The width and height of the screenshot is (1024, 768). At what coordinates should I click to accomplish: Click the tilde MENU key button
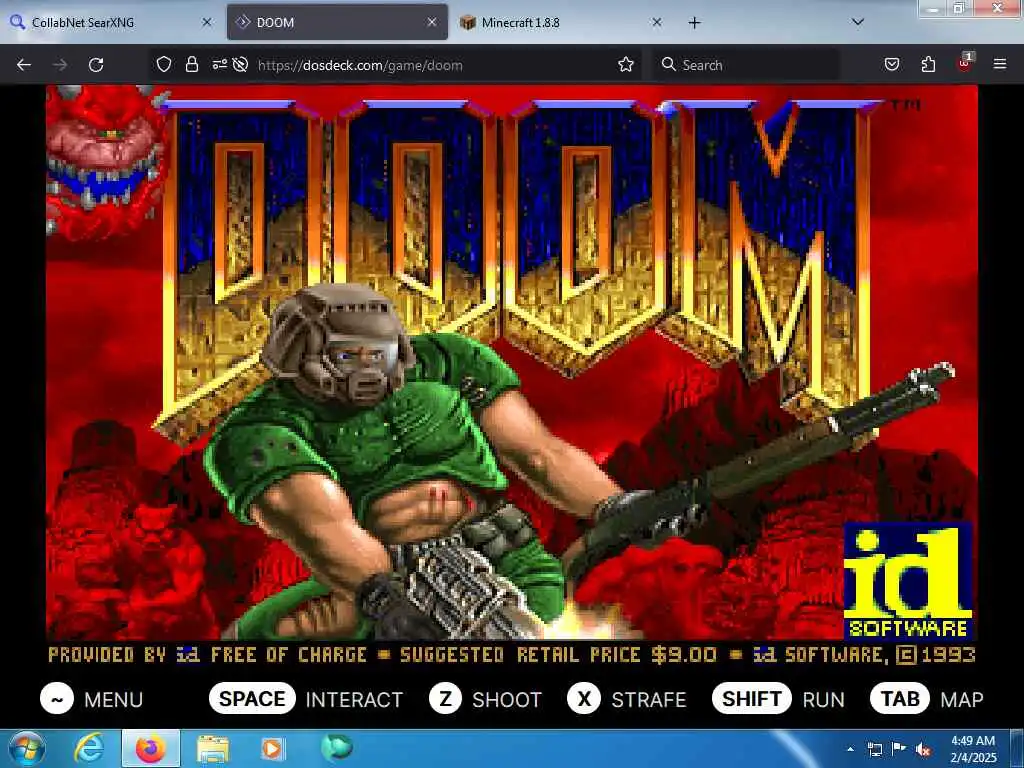pos(57,699)
